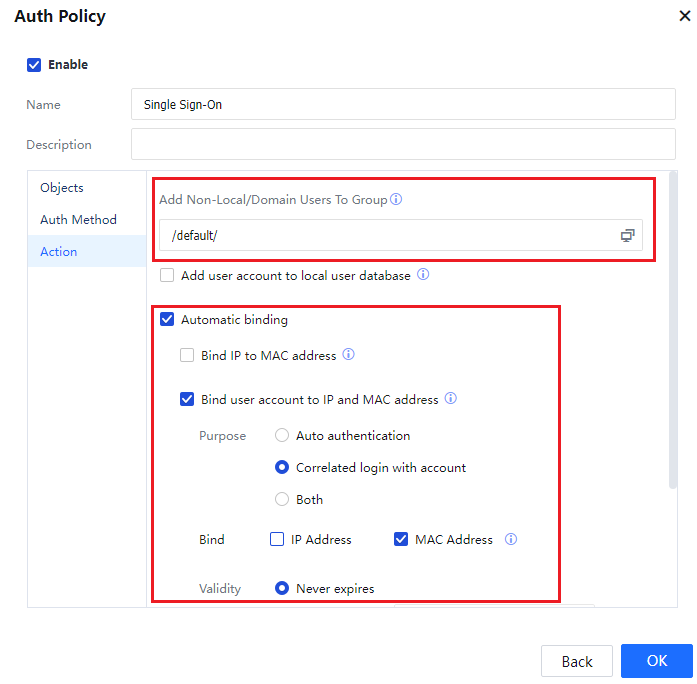697x684 pixels.
Task: Choose Never expires validity
Action: (x=282, y=589)
